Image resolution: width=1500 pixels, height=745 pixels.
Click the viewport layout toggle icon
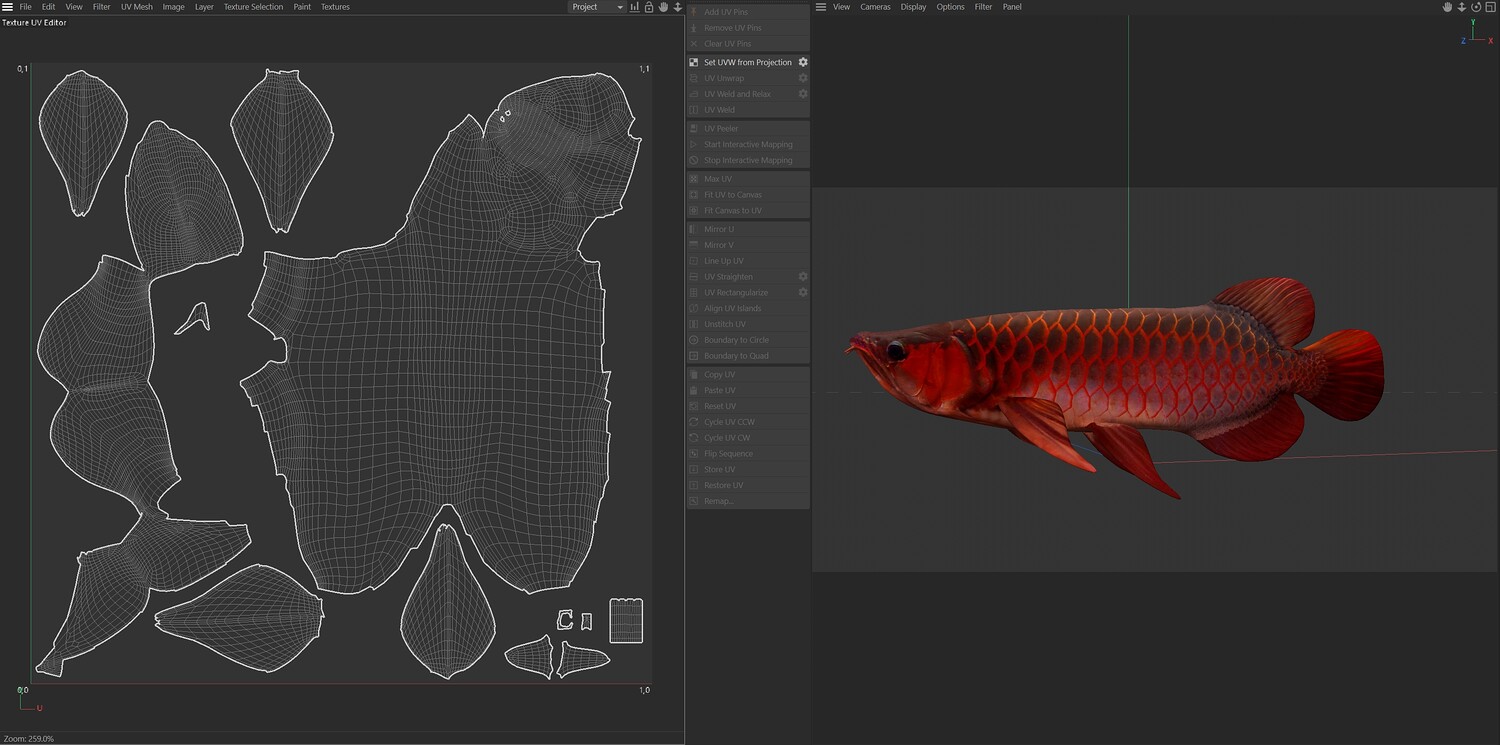[1490, 7]
